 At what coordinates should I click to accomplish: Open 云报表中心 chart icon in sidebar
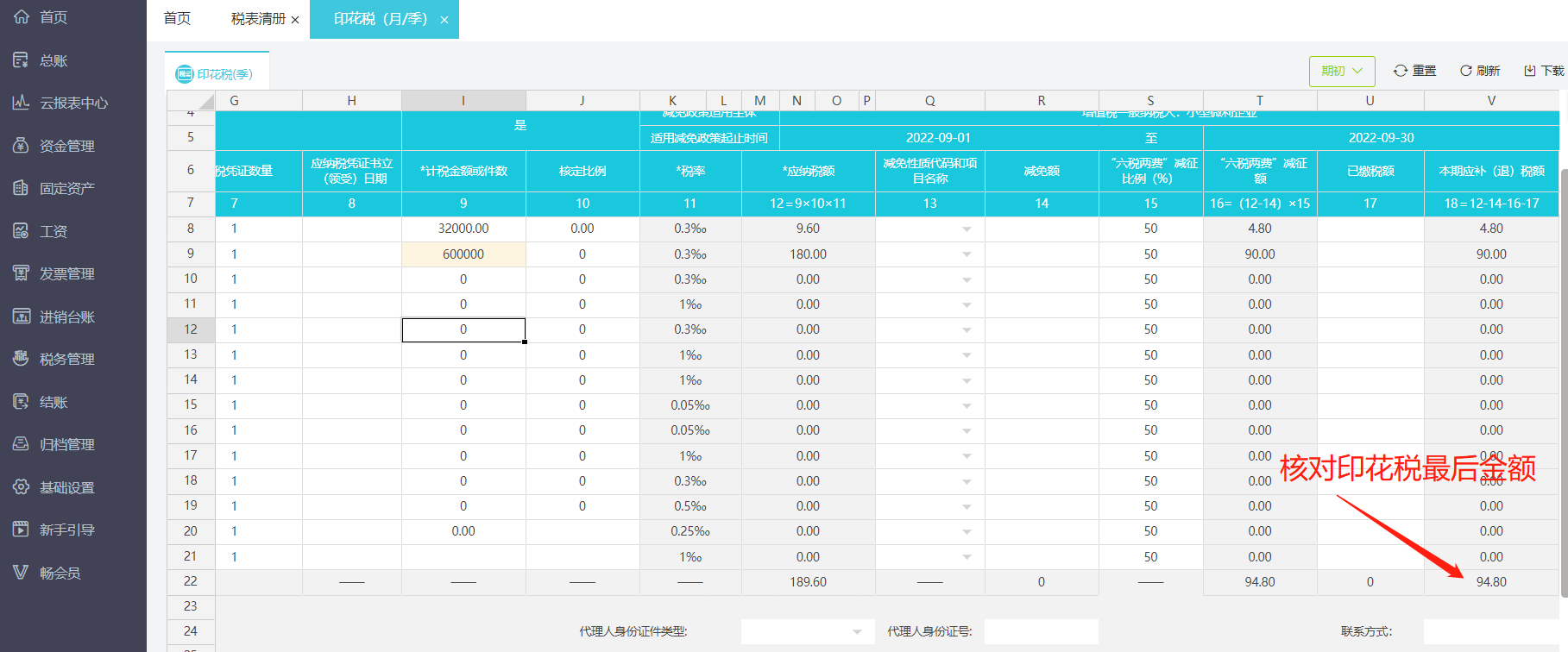pos(22,103)
